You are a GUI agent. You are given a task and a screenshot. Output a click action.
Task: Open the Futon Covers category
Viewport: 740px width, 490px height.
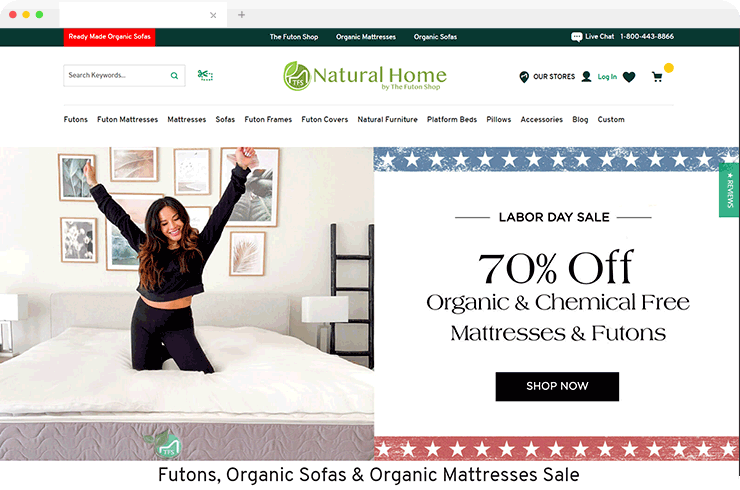point(325,119)
